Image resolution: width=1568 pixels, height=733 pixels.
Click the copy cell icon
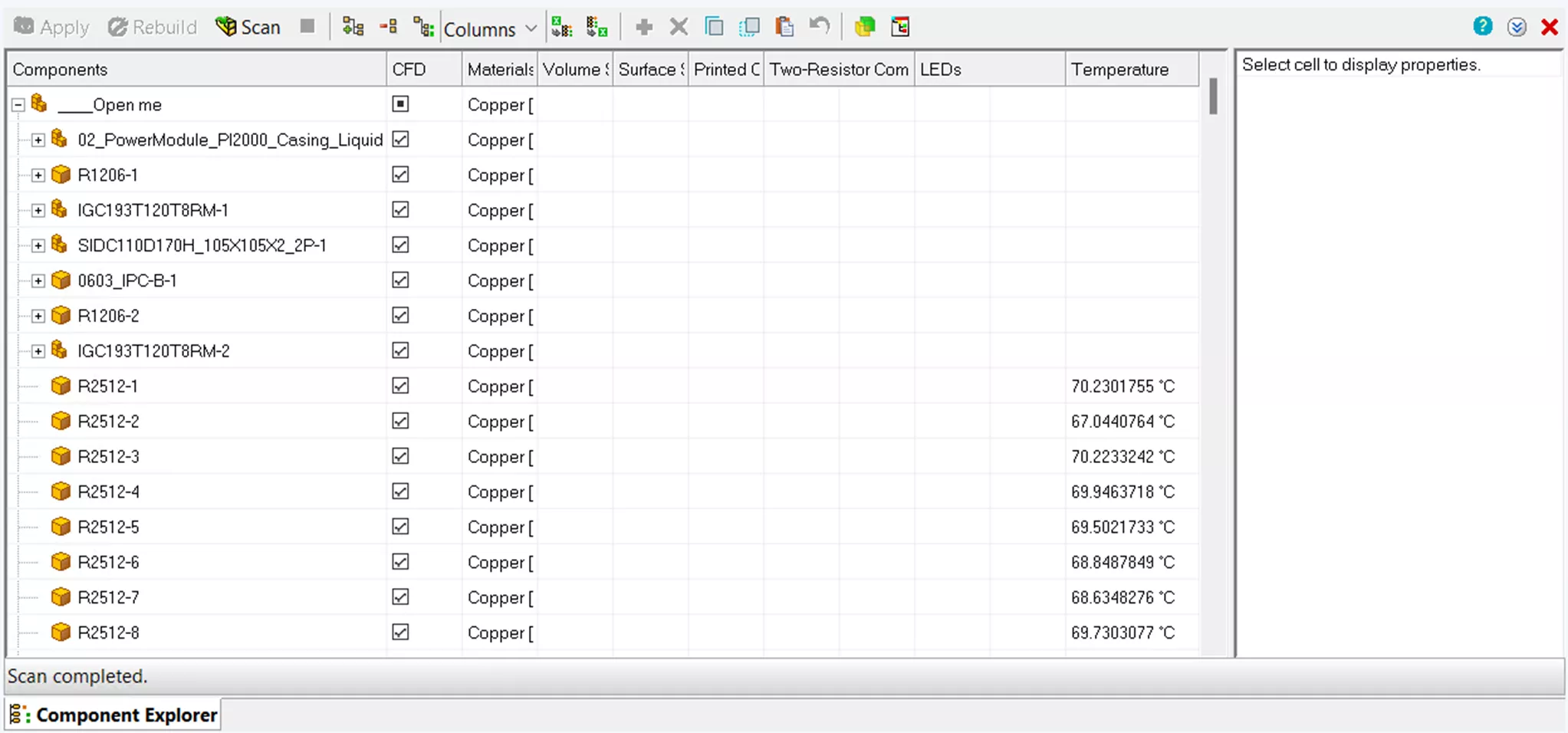[714, 26]
